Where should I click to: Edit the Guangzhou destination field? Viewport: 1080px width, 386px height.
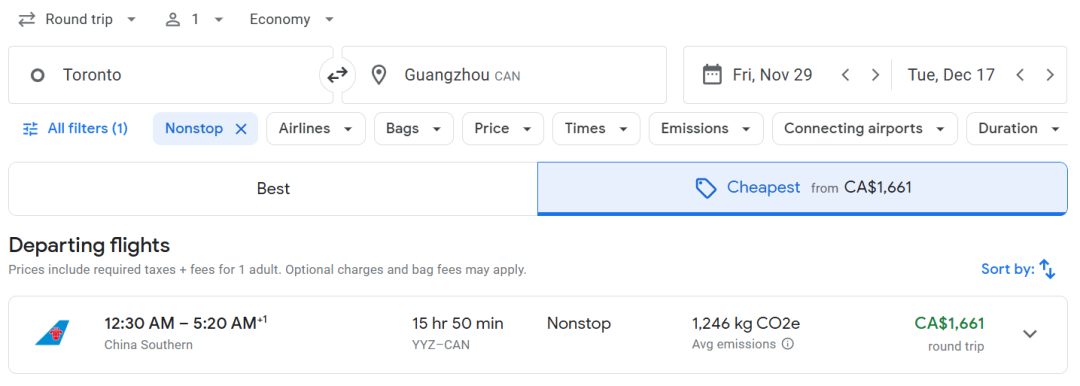coord(504,75)
